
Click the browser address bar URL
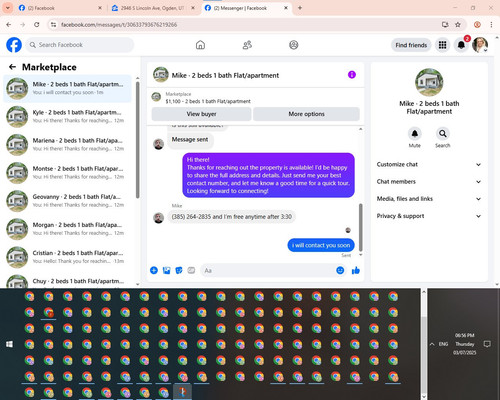click(119, 25)
